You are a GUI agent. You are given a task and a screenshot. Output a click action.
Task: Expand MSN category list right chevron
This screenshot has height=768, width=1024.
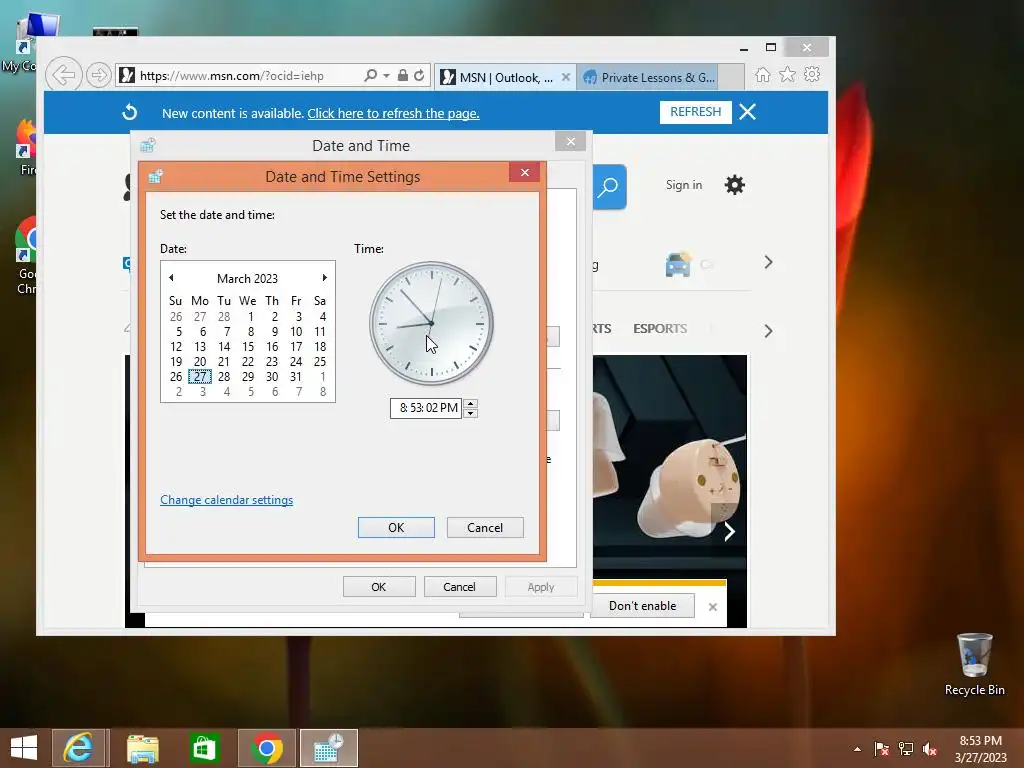[769, 331]
